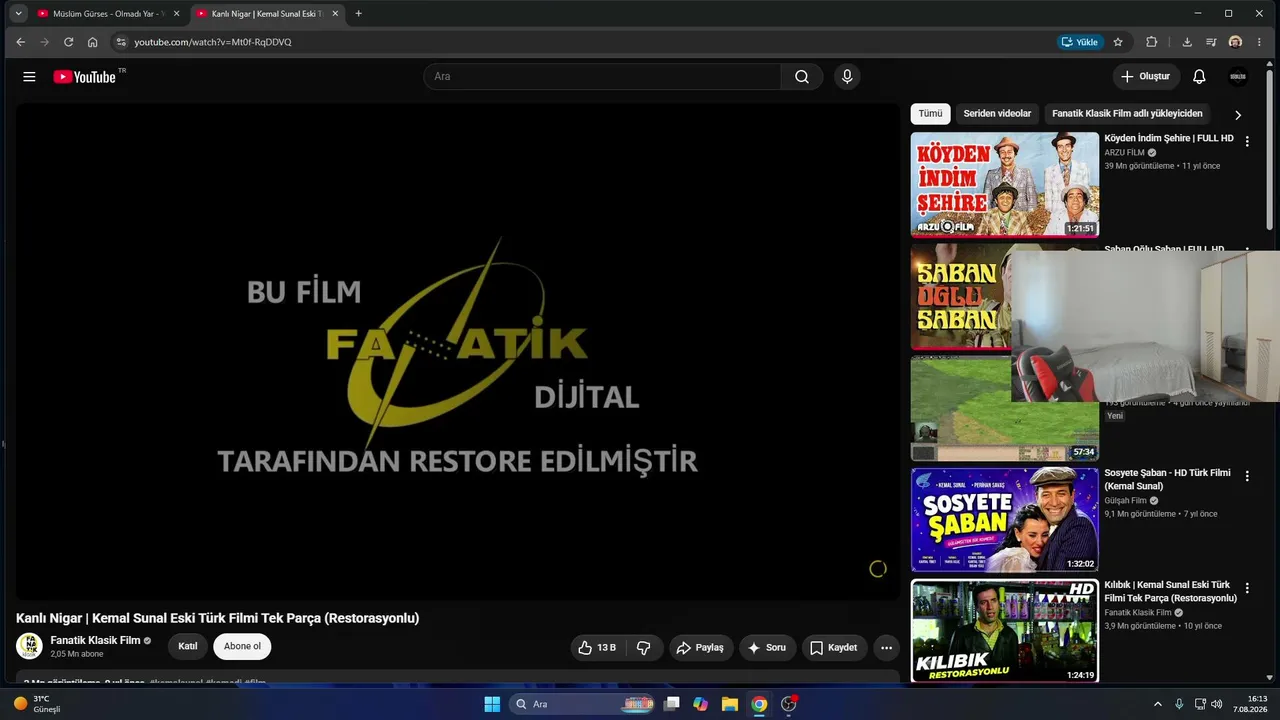Open Gülşah Film channel link

1125,501
